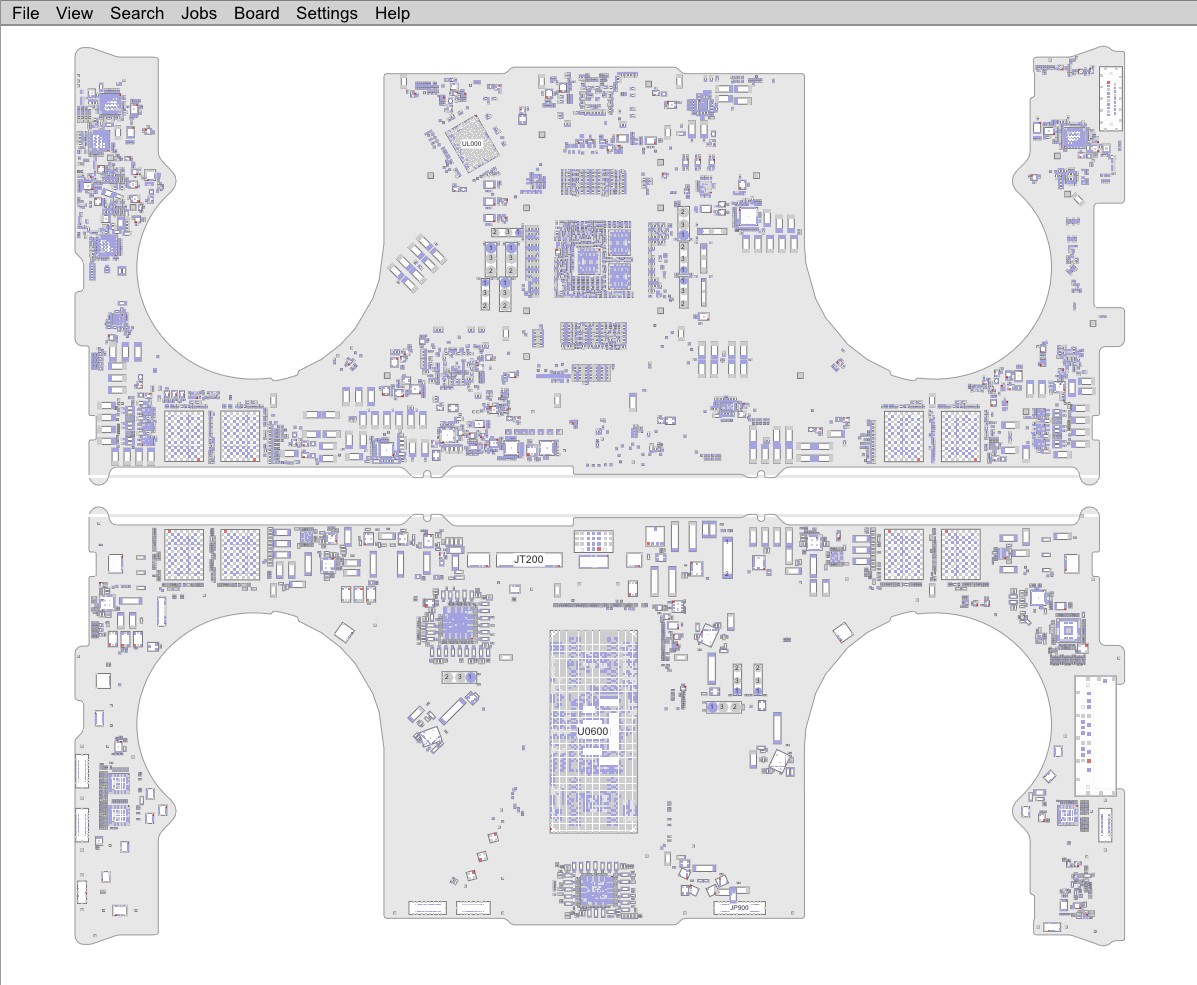Click the pin-grid connector right of JT200
1197x985 pixels.
595,541
